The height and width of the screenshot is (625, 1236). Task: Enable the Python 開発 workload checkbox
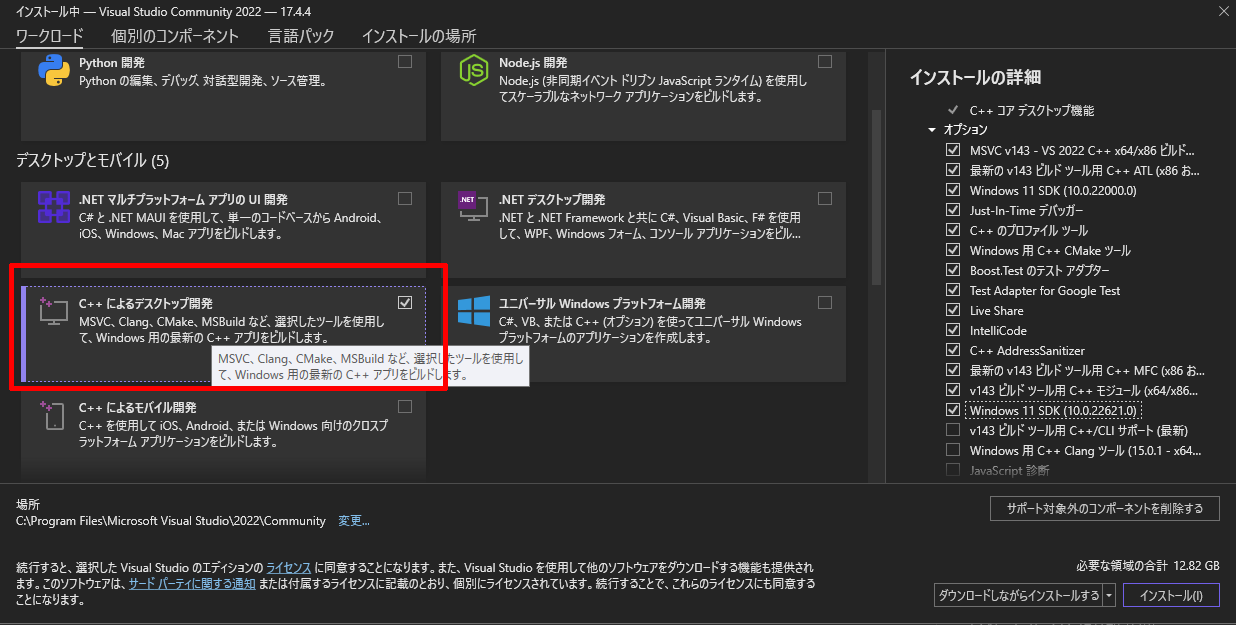coord(405,62)
